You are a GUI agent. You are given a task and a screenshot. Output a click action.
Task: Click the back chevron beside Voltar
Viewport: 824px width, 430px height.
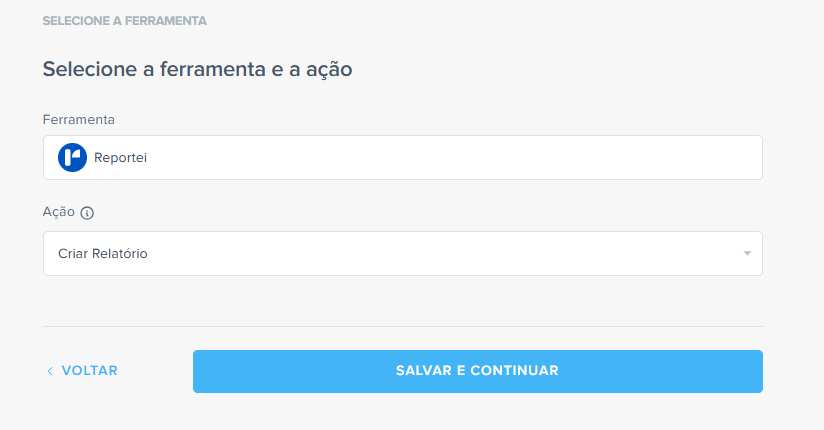pos(50,371)
